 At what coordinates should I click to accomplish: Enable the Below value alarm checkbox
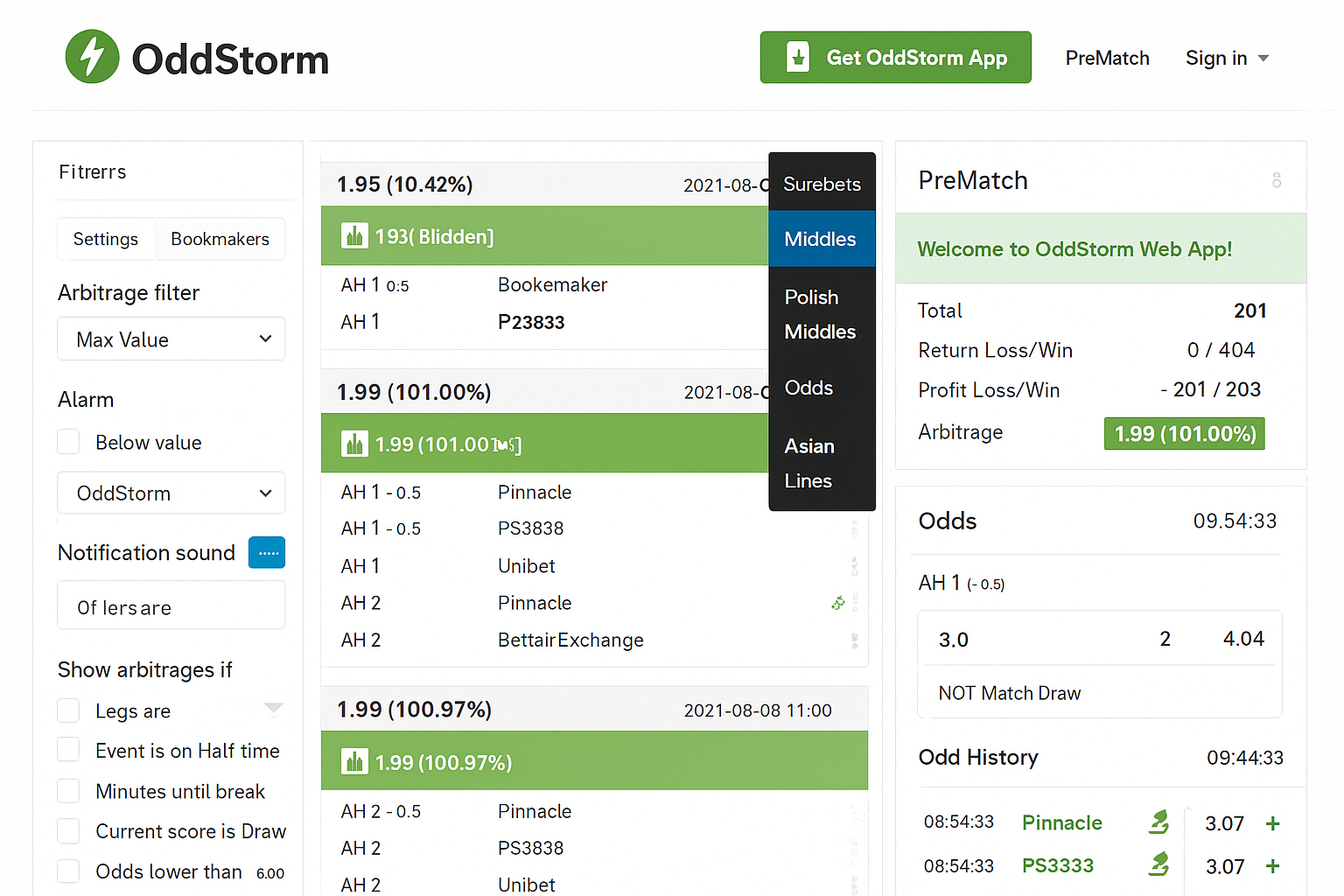pyautogui.click(x=68, y=442)
